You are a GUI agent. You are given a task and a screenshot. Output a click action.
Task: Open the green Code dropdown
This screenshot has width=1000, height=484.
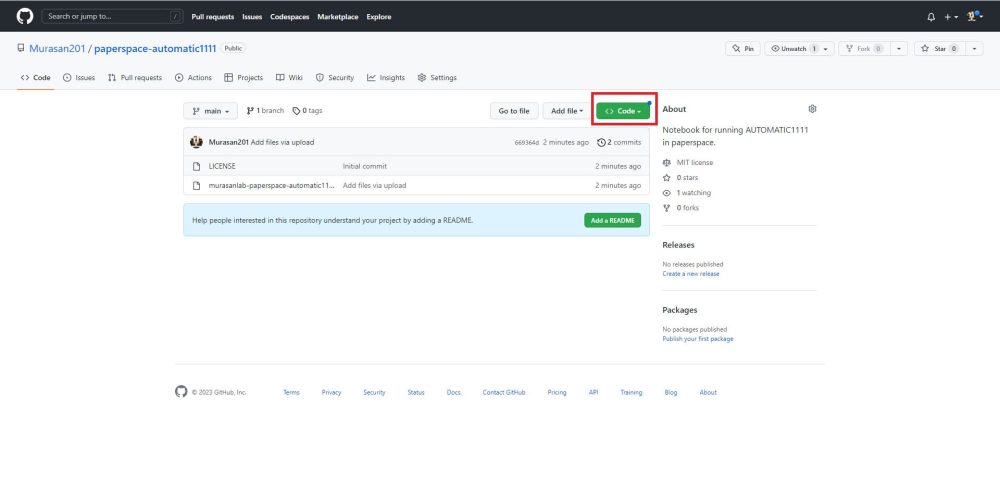pos(623,111)
